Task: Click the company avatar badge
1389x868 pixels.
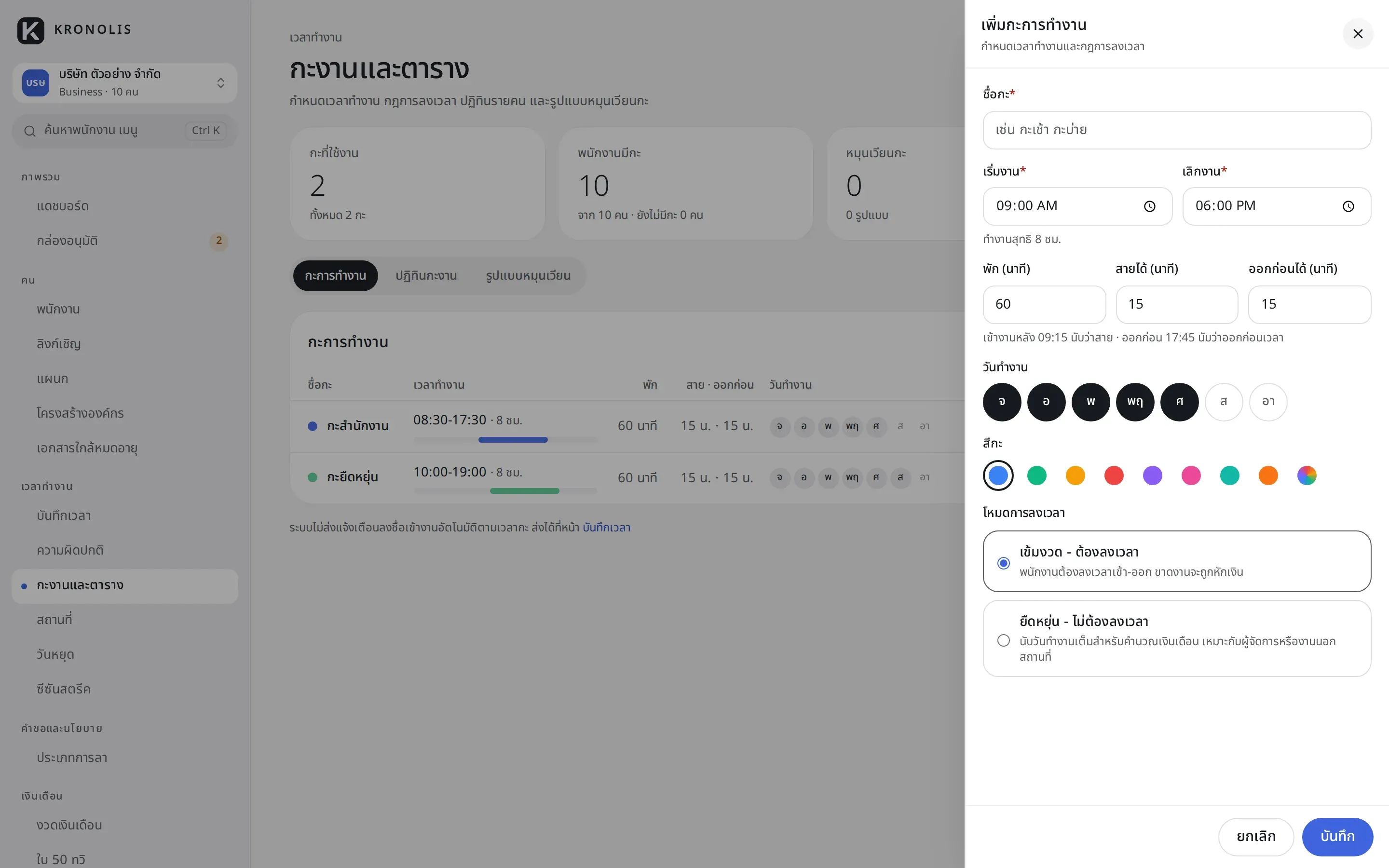Action: click(x=36, y=82)
